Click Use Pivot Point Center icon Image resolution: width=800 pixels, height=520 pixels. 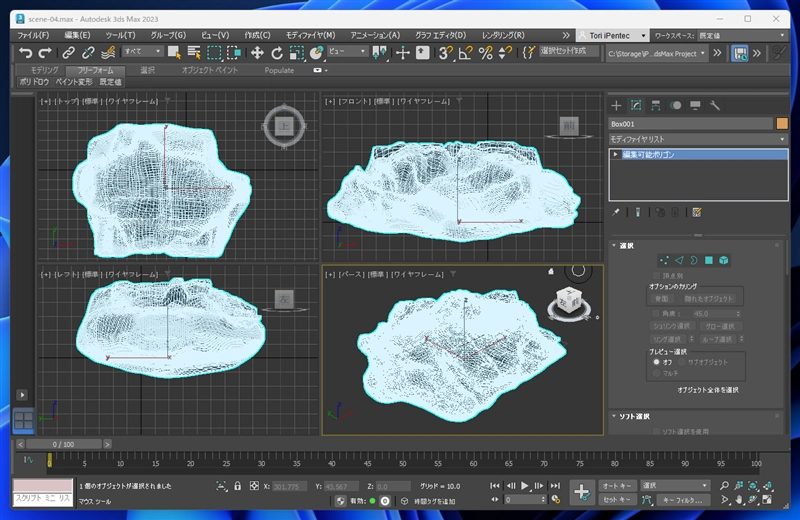(x=380, y=53)
